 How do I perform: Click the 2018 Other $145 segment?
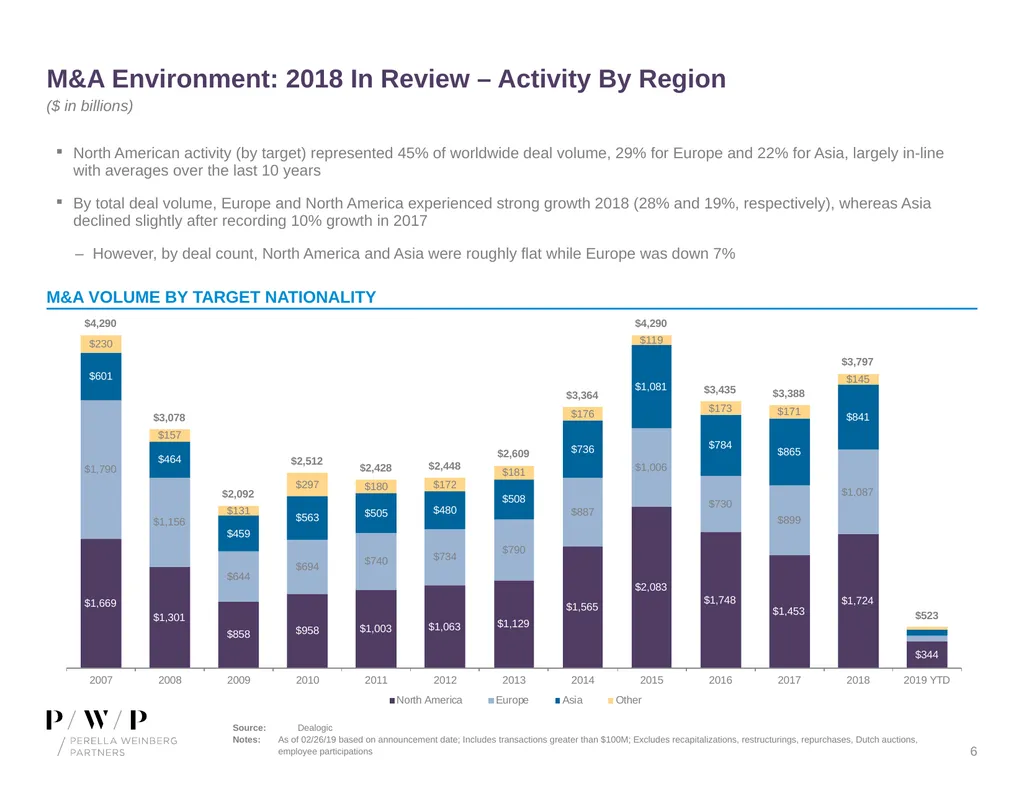pos(858,379)
